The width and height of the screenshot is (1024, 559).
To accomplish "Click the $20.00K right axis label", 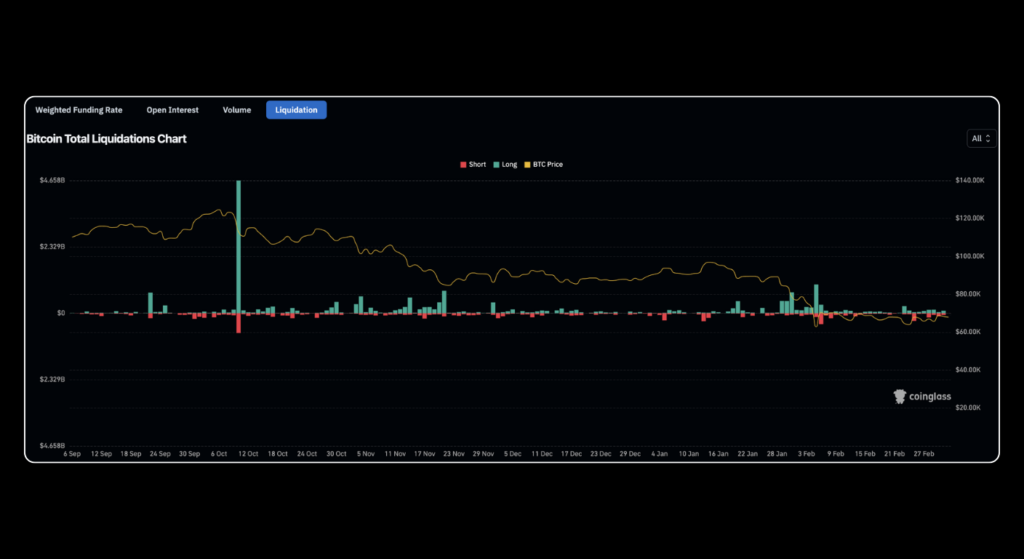I will tap(969, 407).
